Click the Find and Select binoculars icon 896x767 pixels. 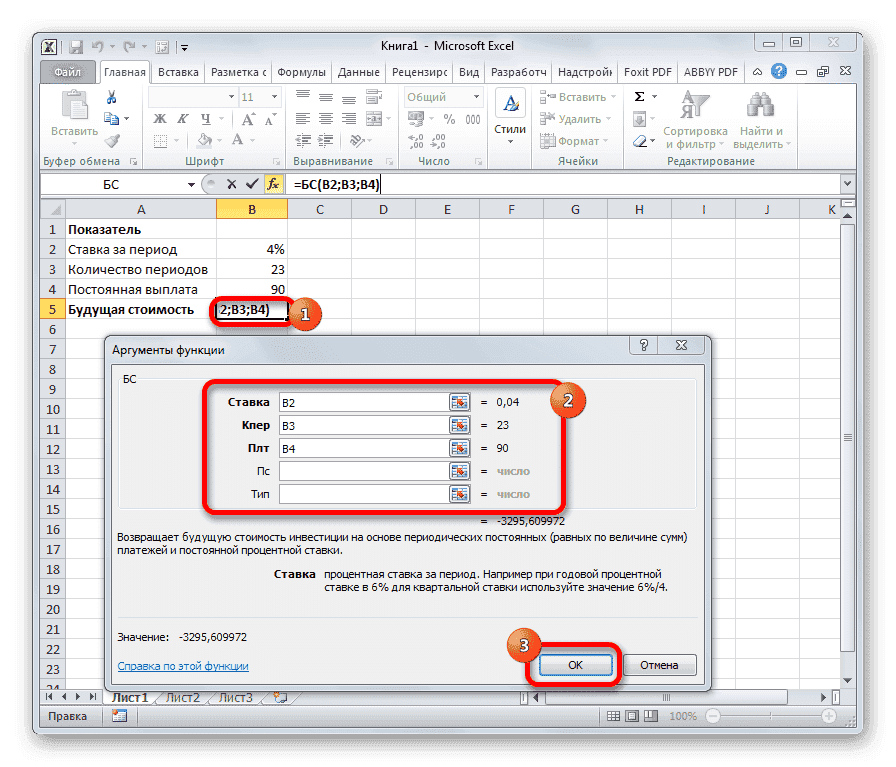pyautogui.click(x=759, y=105)
